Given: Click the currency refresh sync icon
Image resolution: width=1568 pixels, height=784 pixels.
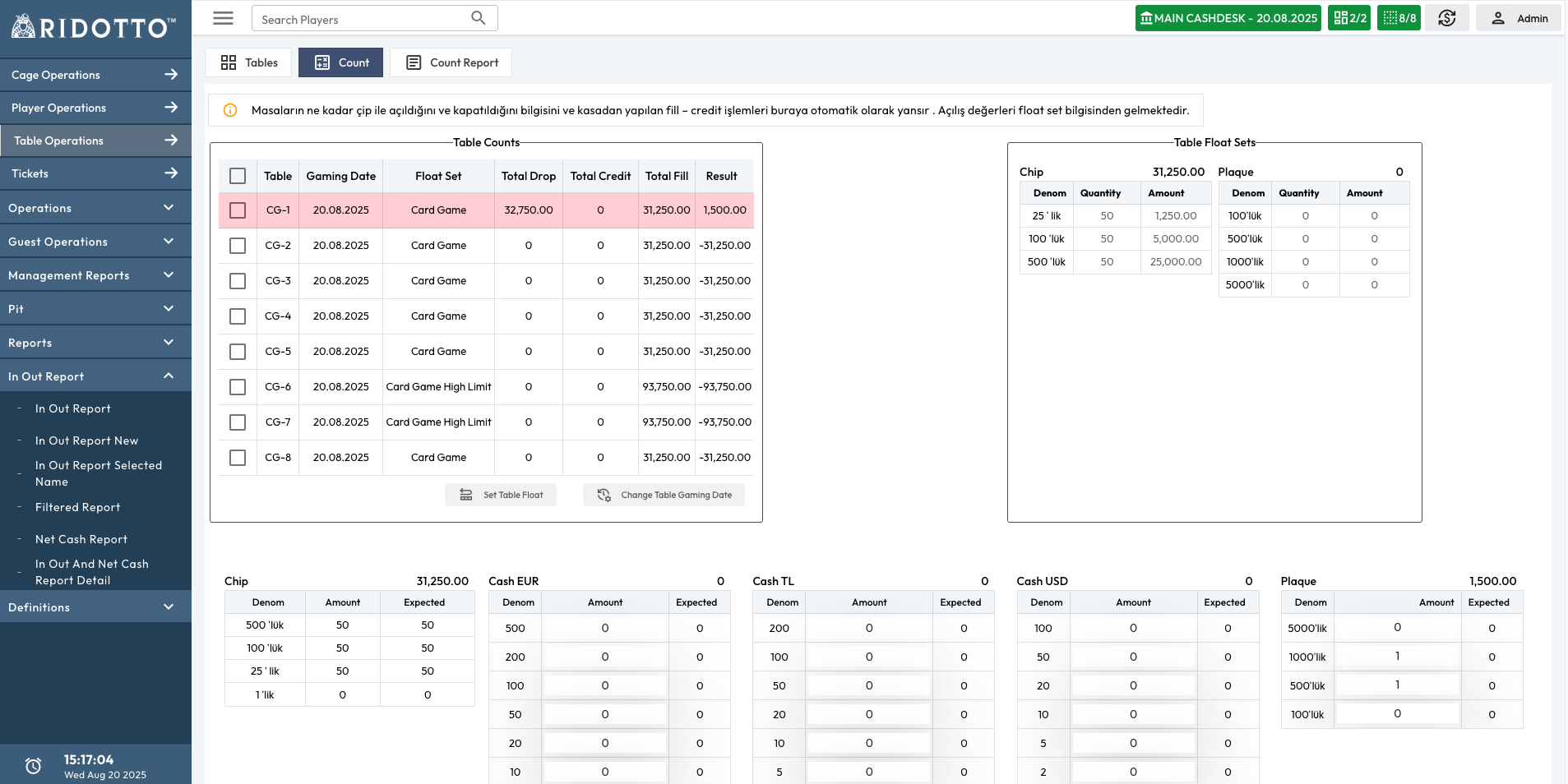Looking at the screenshot, I should [1447, 18].
